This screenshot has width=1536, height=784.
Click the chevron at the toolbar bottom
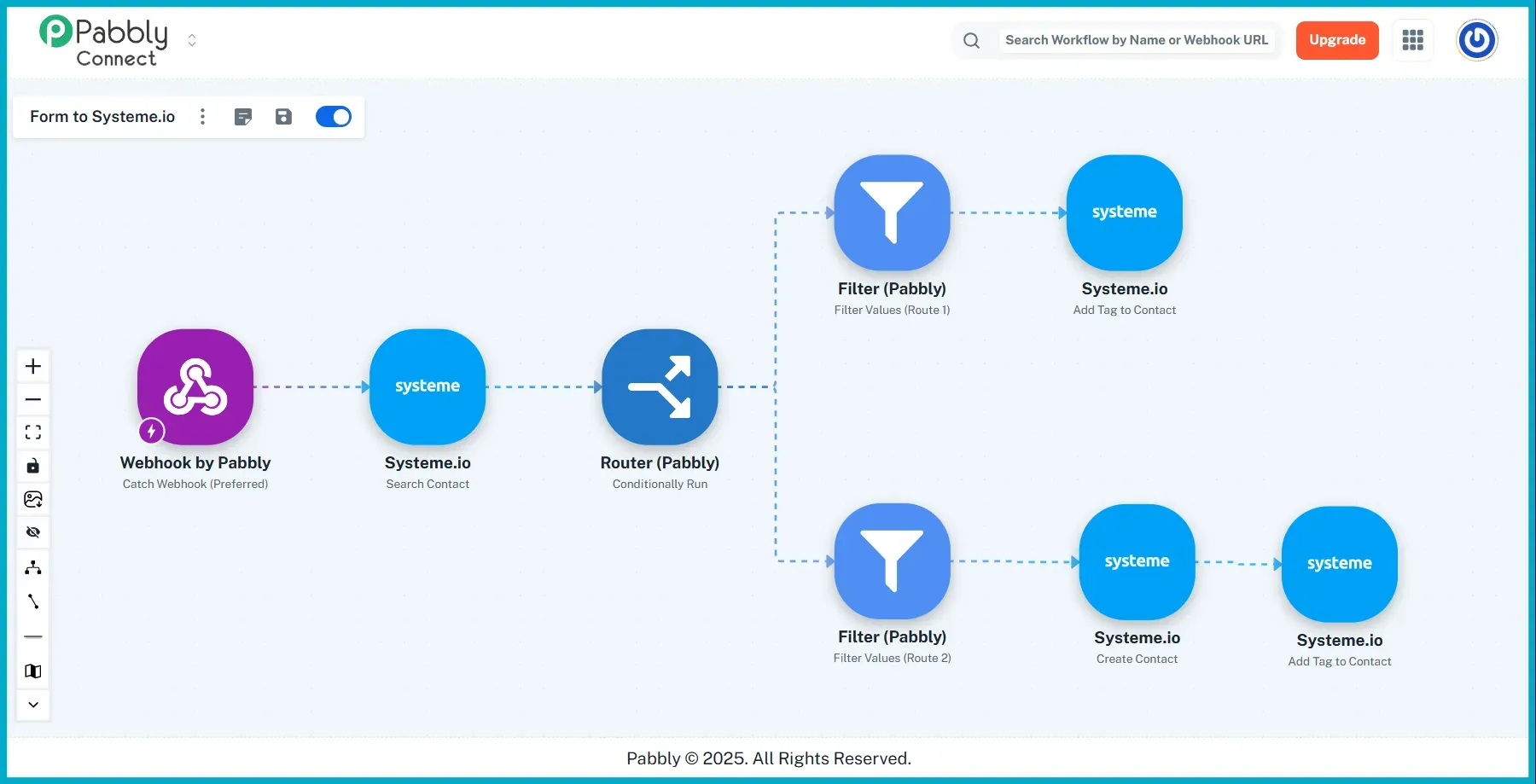[x=33, y=705]
